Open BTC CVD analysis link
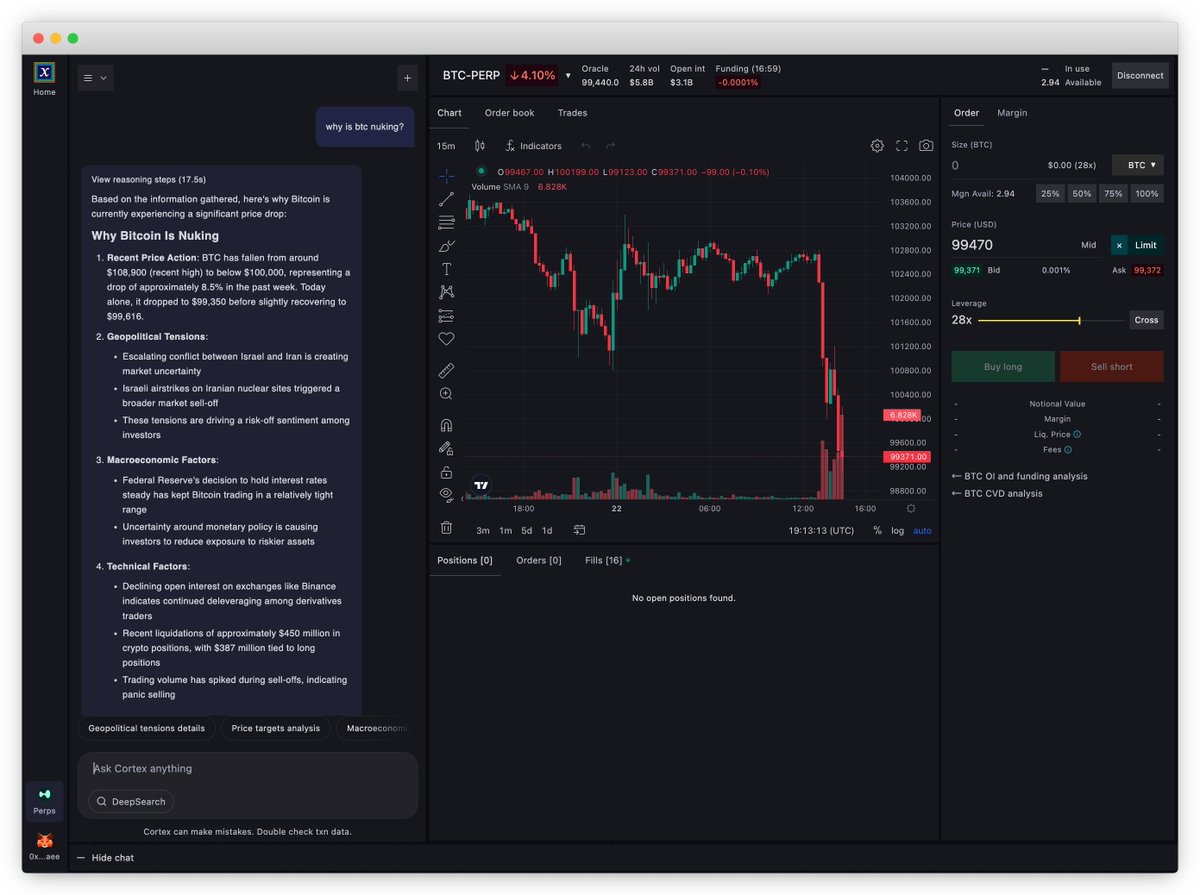The height and width of the screenshot is (895, 1200). [x=996, y=493]
